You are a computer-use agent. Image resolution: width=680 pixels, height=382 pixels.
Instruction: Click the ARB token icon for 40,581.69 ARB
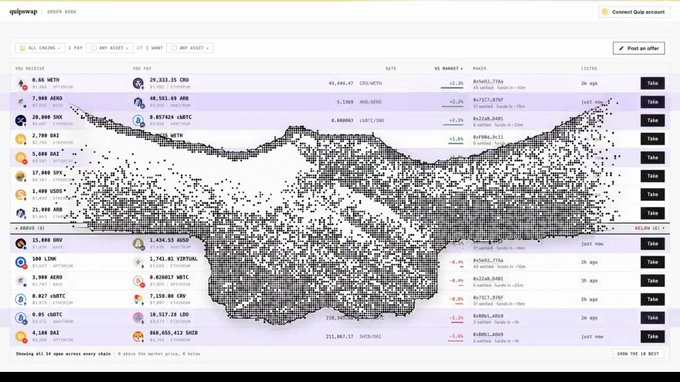(x=138, y=102)
